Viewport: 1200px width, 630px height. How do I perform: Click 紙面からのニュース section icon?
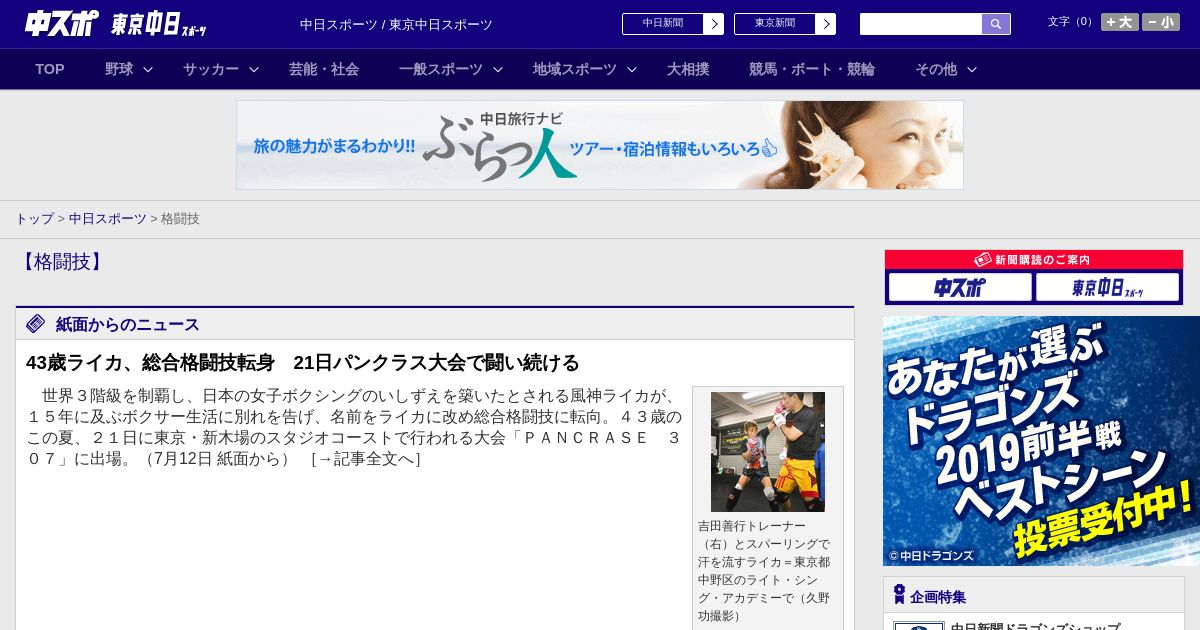coord(36,323)
